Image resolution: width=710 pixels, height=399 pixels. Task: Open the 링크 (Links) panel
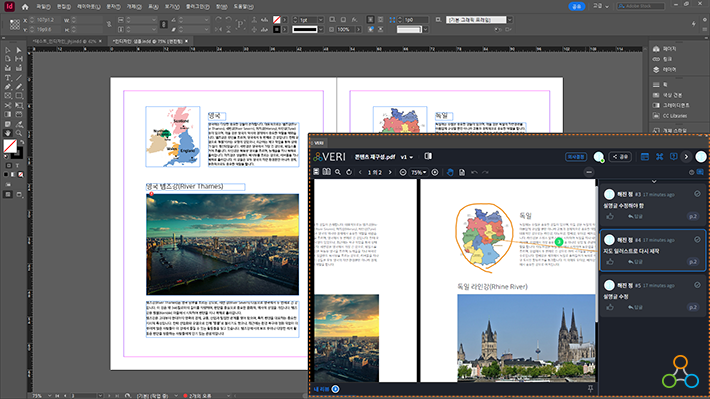click(662, 59)
